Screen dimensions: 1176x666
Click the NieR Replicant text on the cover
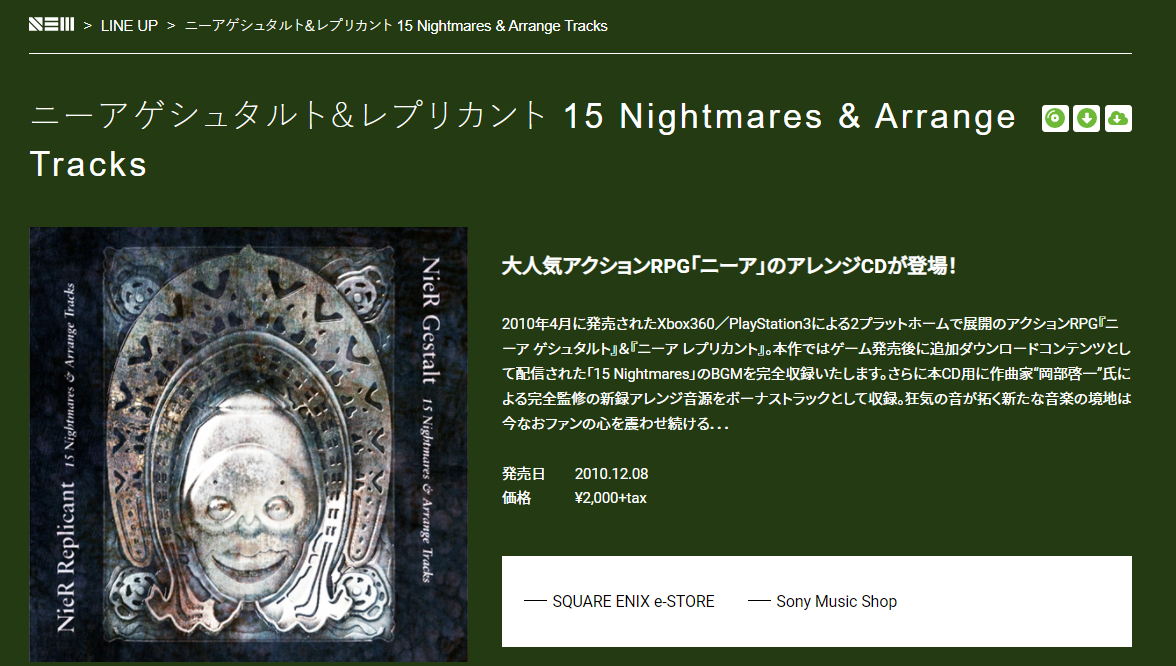(x=67, y=556)
